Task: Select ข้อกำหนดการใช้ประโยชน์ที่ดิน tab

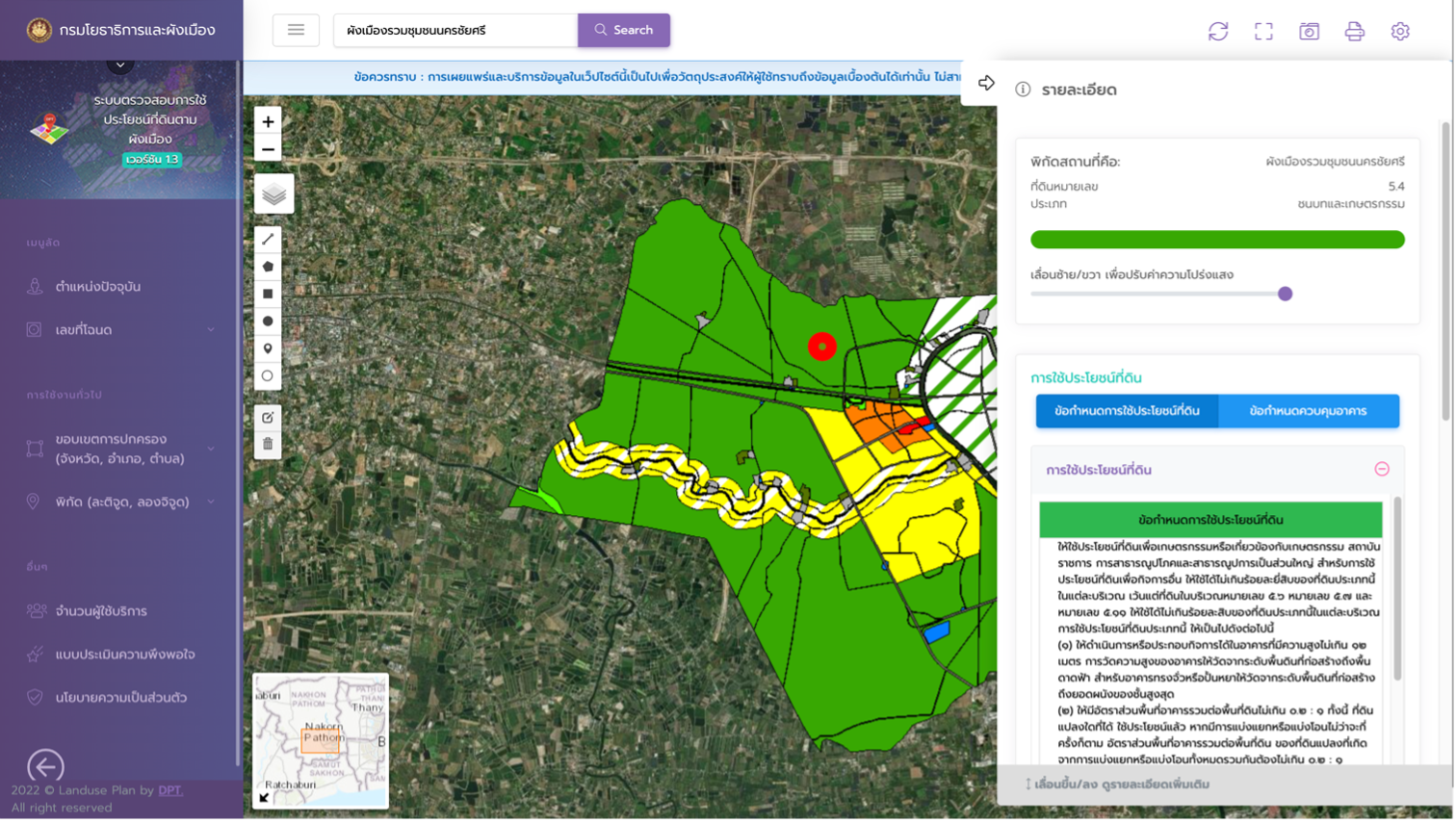Action: point(1127,411)
